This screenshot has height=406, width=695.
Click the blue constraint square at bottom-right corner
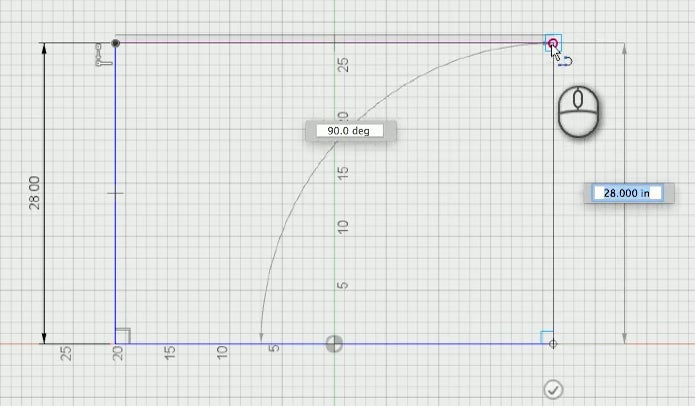click(547, 337)
